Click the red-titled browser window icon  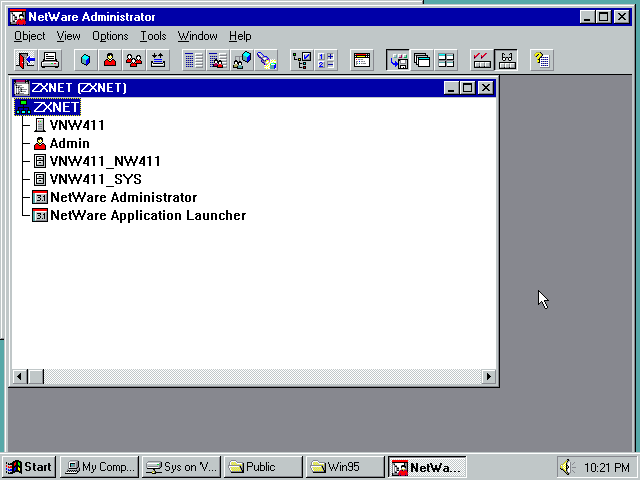click(x=362, y=60)
